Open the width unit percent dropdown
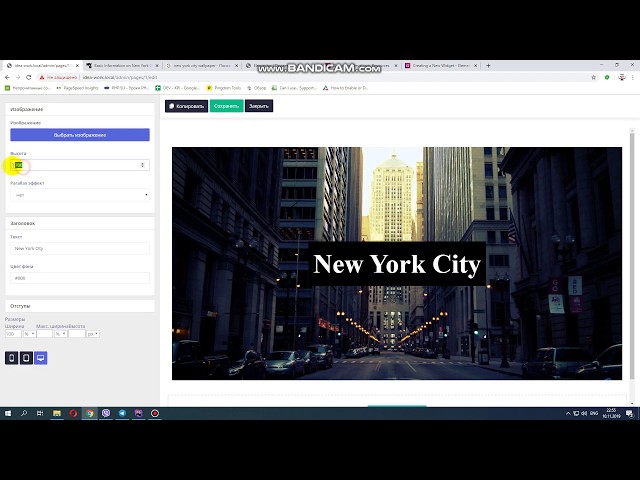The image size is (640, 480). tap(29, 334)
